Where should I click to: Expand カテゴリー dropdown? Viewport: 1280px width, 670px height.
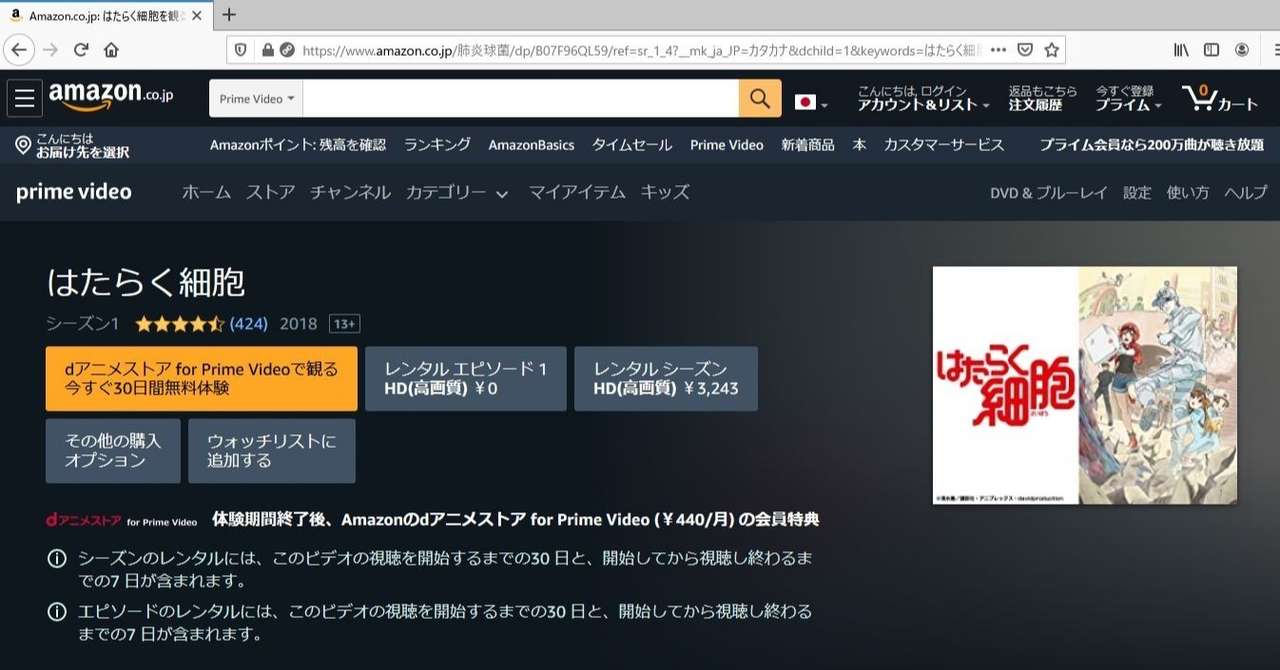[457, 192]
